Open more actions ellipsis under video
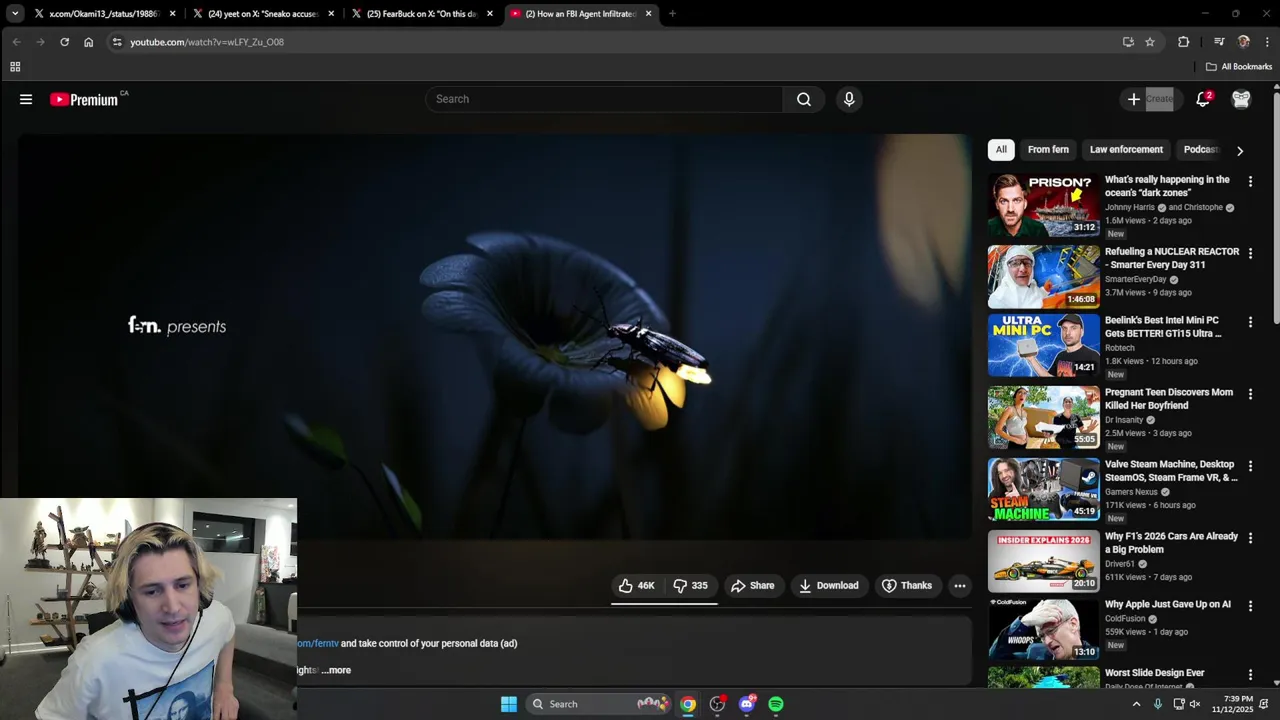The width and height of the screenshot is (1280, 720). [960, 586]
